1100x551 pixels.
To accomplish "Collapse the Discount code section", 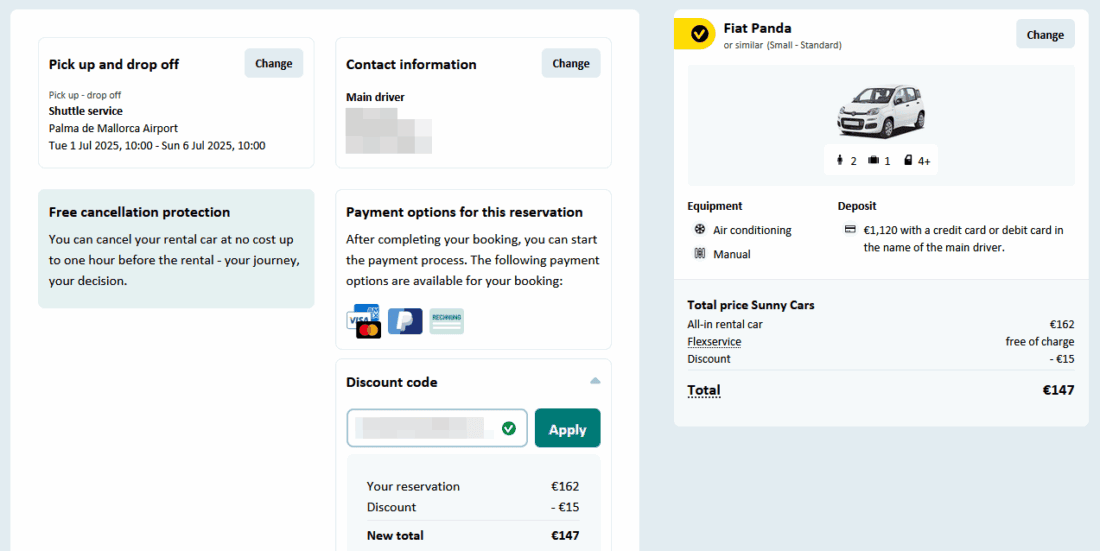I will pyautogui.click(x=595, y=381).
